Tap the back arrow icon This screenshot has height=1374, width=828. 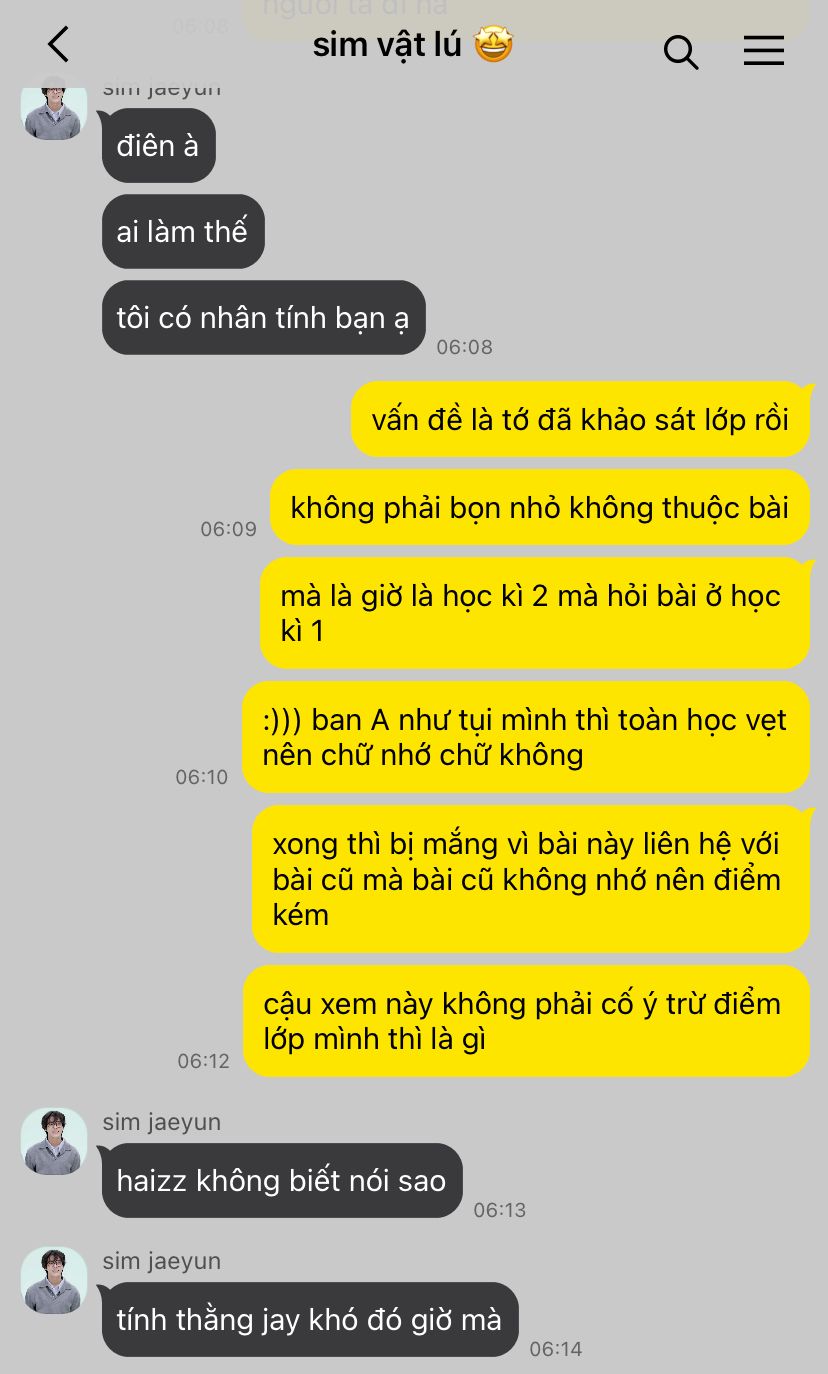coord(59,45)
